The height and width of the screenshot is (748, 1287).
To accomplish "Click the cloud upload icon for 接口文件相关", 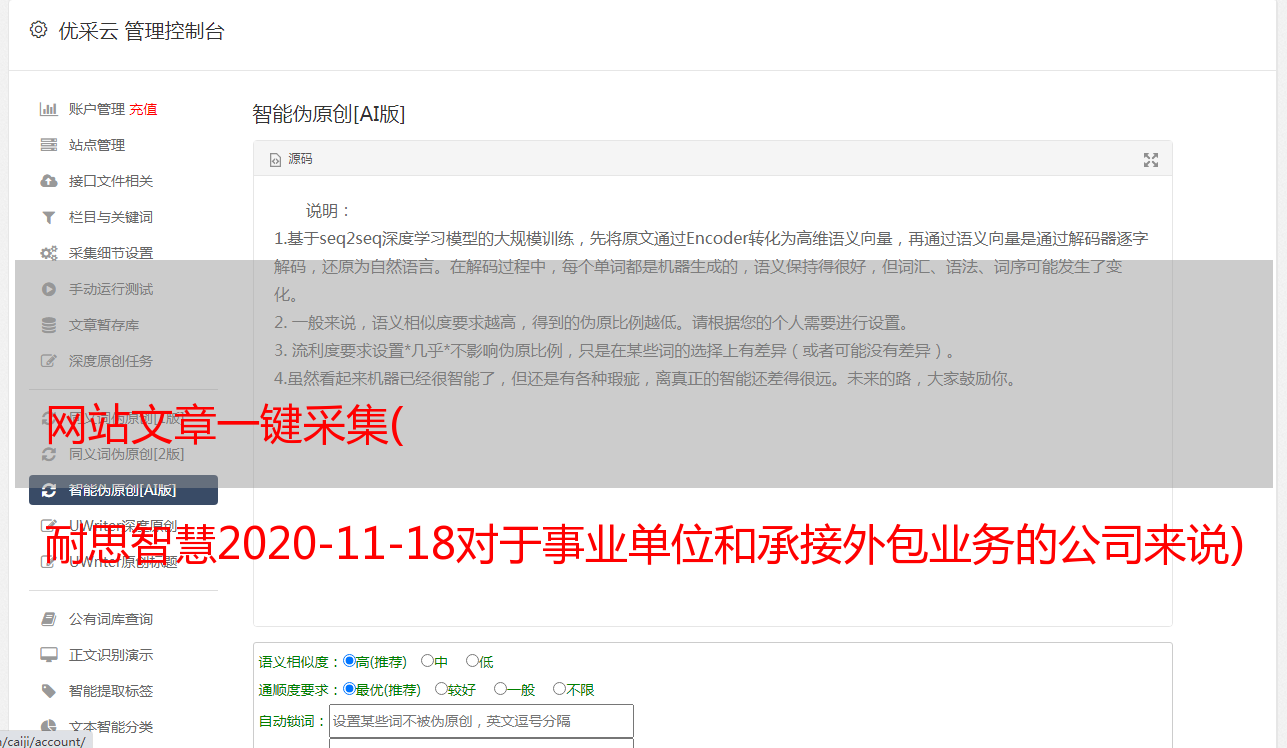I will 48,181.
